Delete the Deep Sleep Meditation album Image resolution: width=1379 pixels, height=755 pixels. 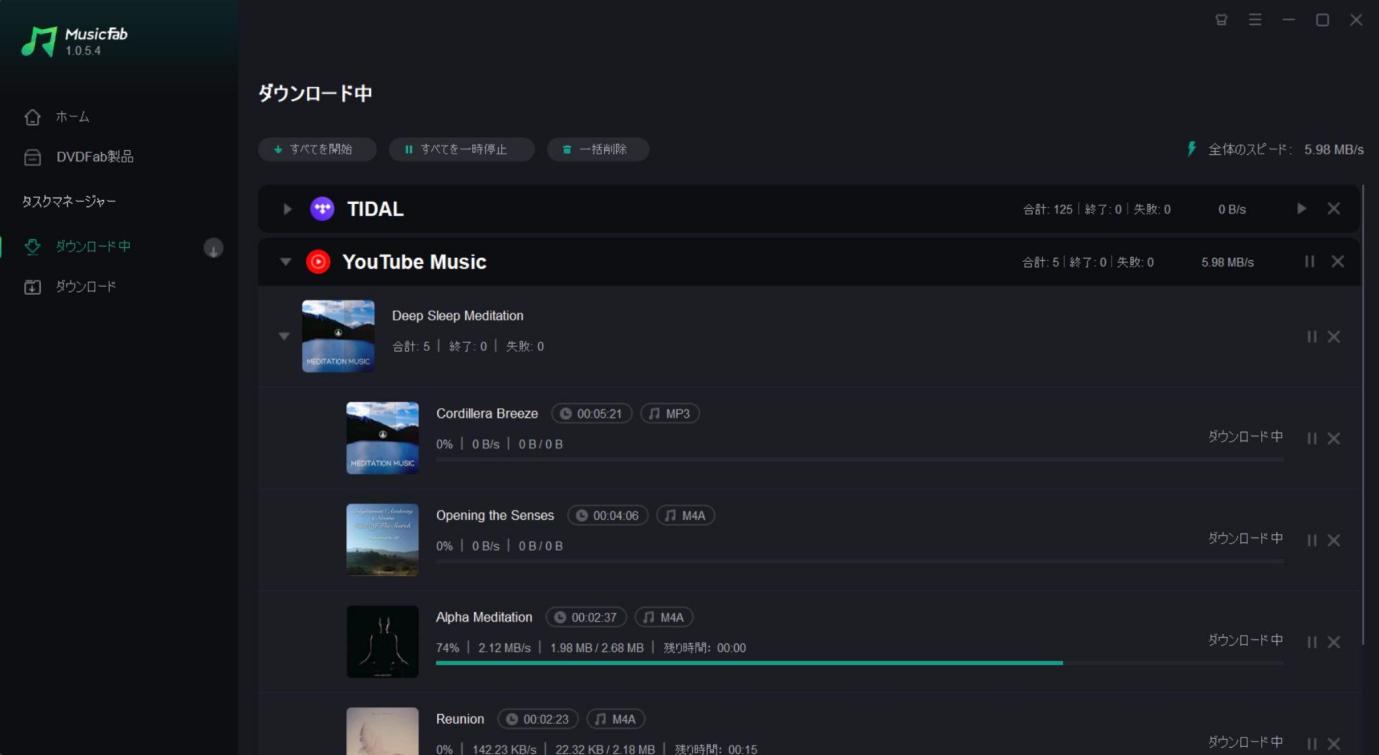(x=1334, y=337)
